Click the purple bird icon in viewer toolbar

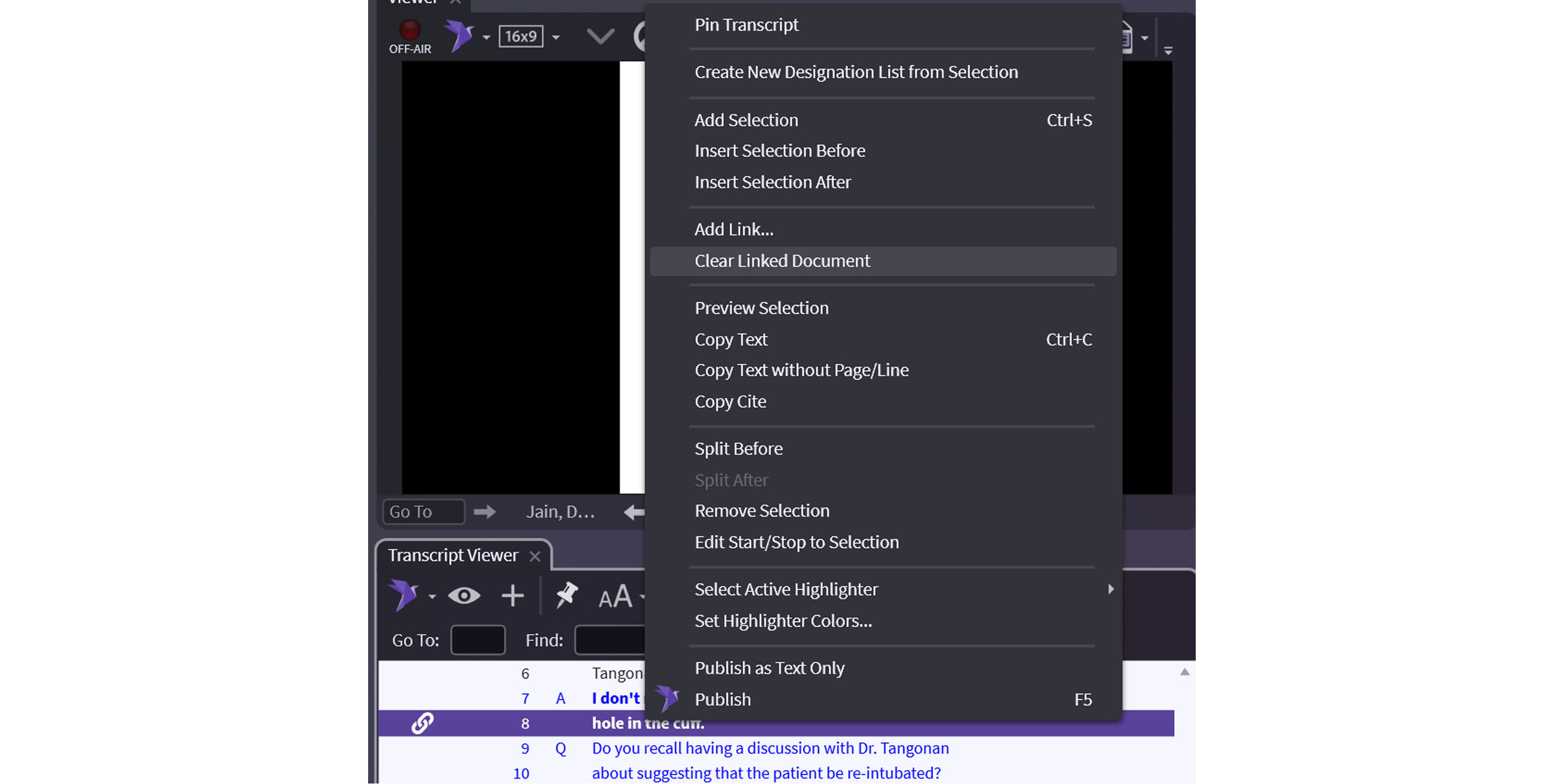[x=458, y=35]
